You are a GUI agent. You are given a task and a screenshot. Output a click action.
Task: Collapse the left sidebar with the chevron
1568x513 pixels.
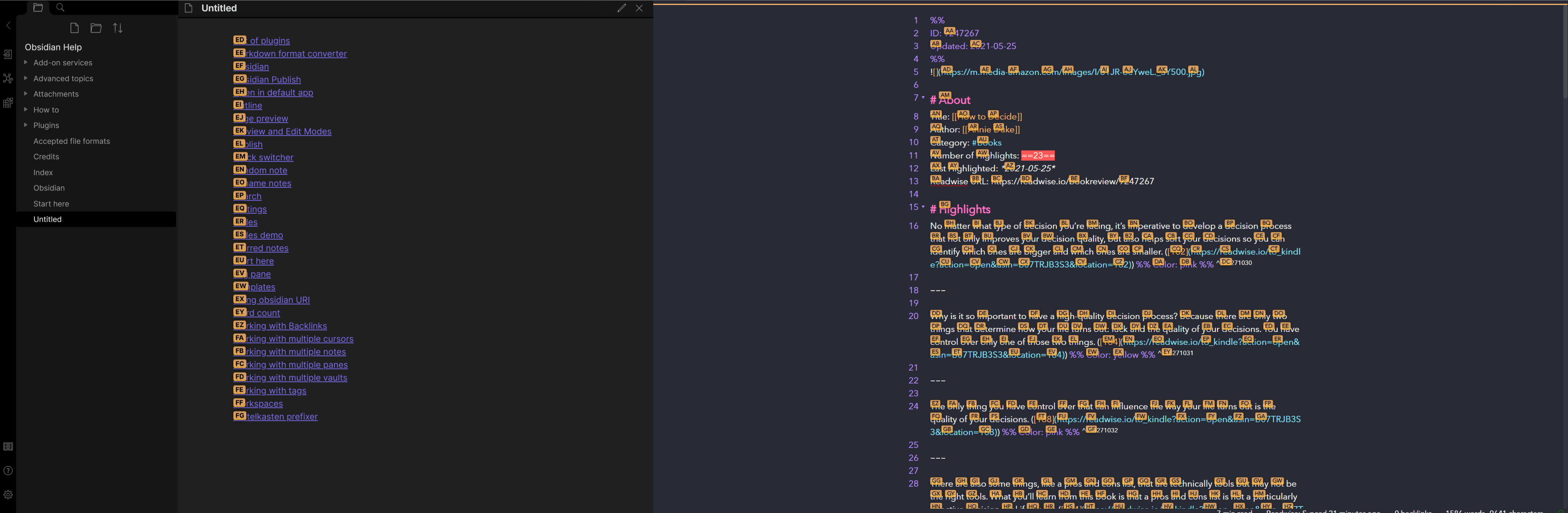pos(8,26)
